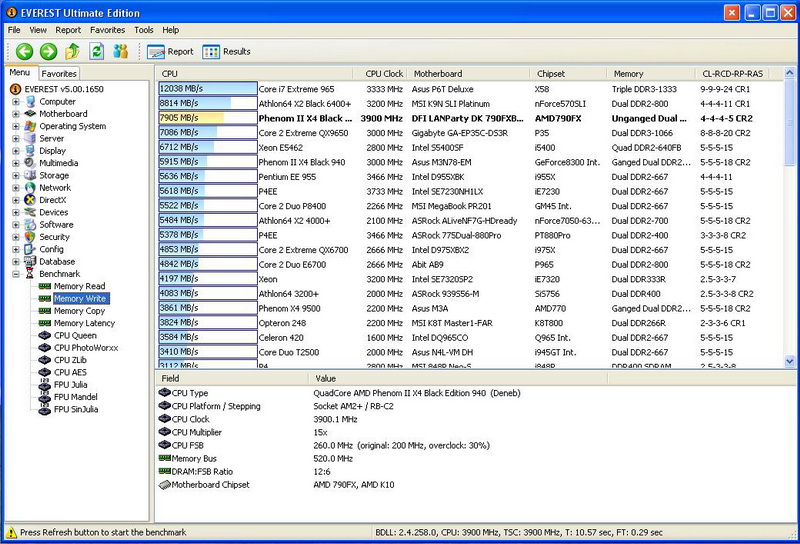Screen dimensions: 800x544
Task: Go up one level with the Up arrow icon
Action: 72,51
